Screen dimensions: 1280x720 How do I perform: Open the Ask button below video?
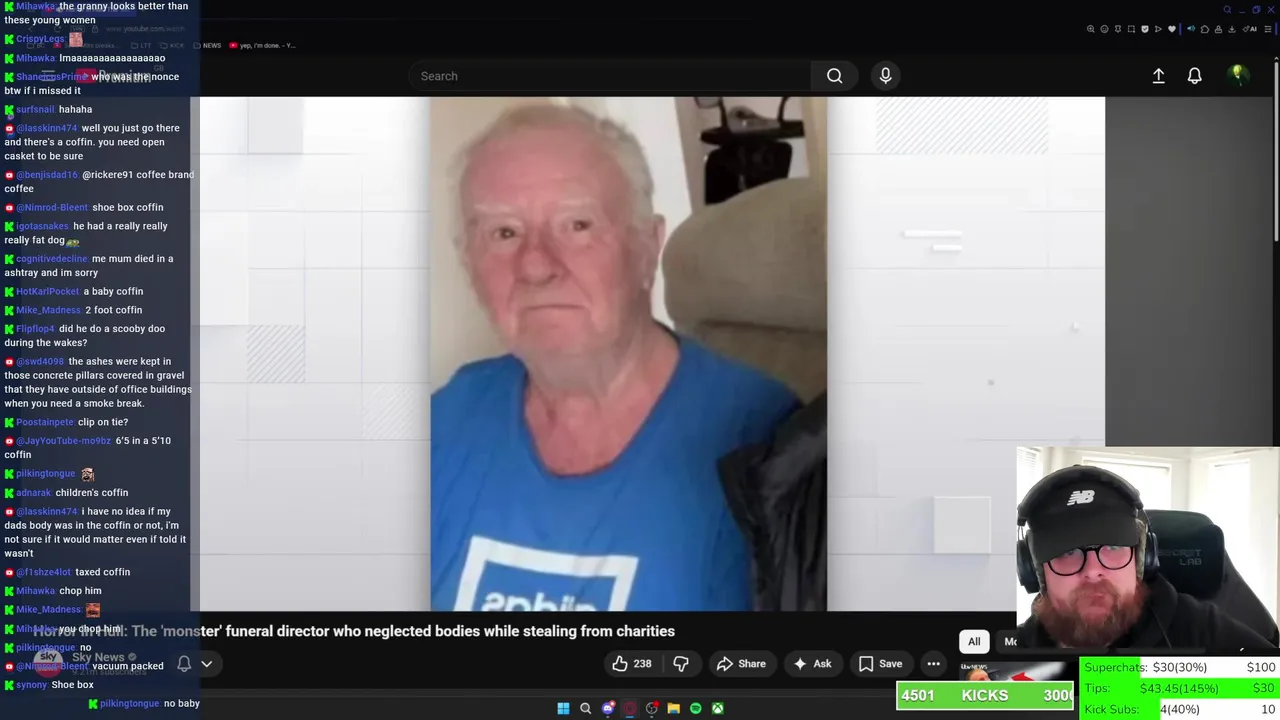tap(811, 663)
